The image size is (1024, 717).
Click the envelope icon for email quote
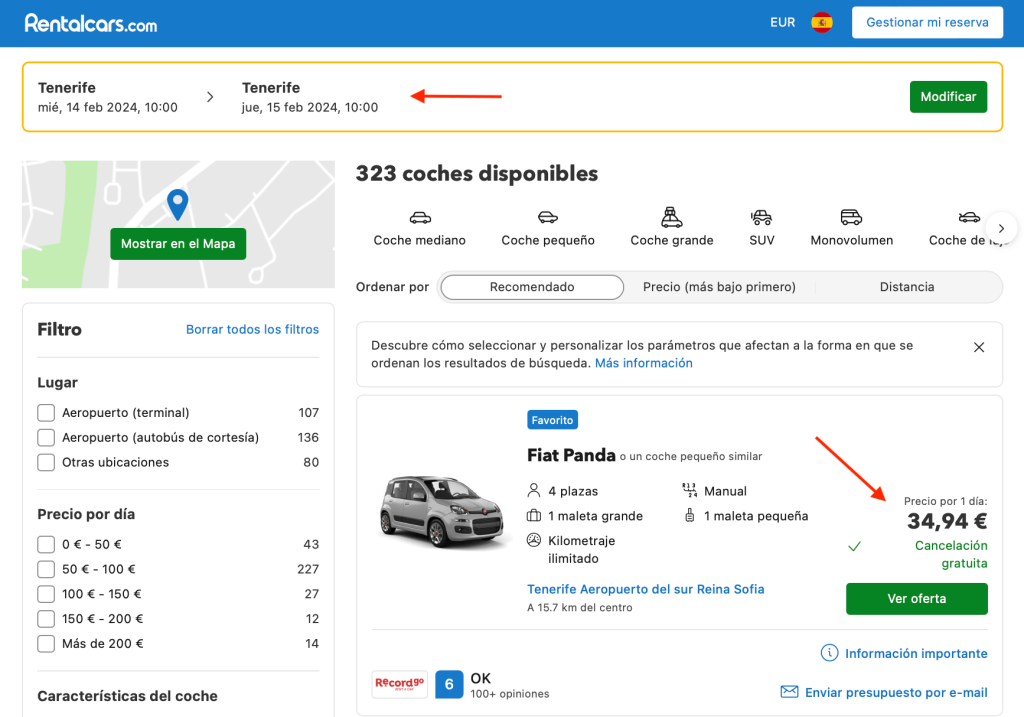[x=790, y=692]
